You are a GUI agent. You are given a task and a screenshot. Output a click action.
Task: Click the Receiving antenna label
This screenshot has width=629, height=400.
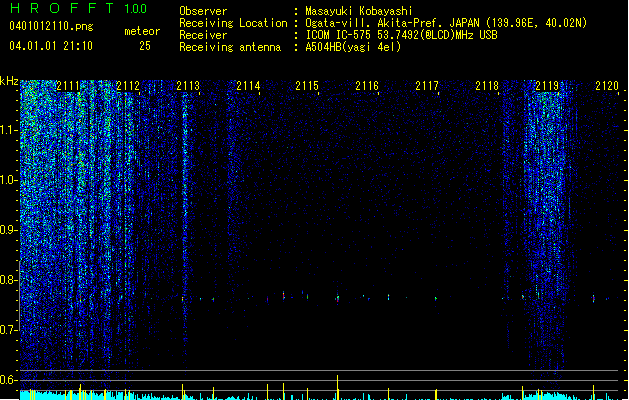(230, 47)
